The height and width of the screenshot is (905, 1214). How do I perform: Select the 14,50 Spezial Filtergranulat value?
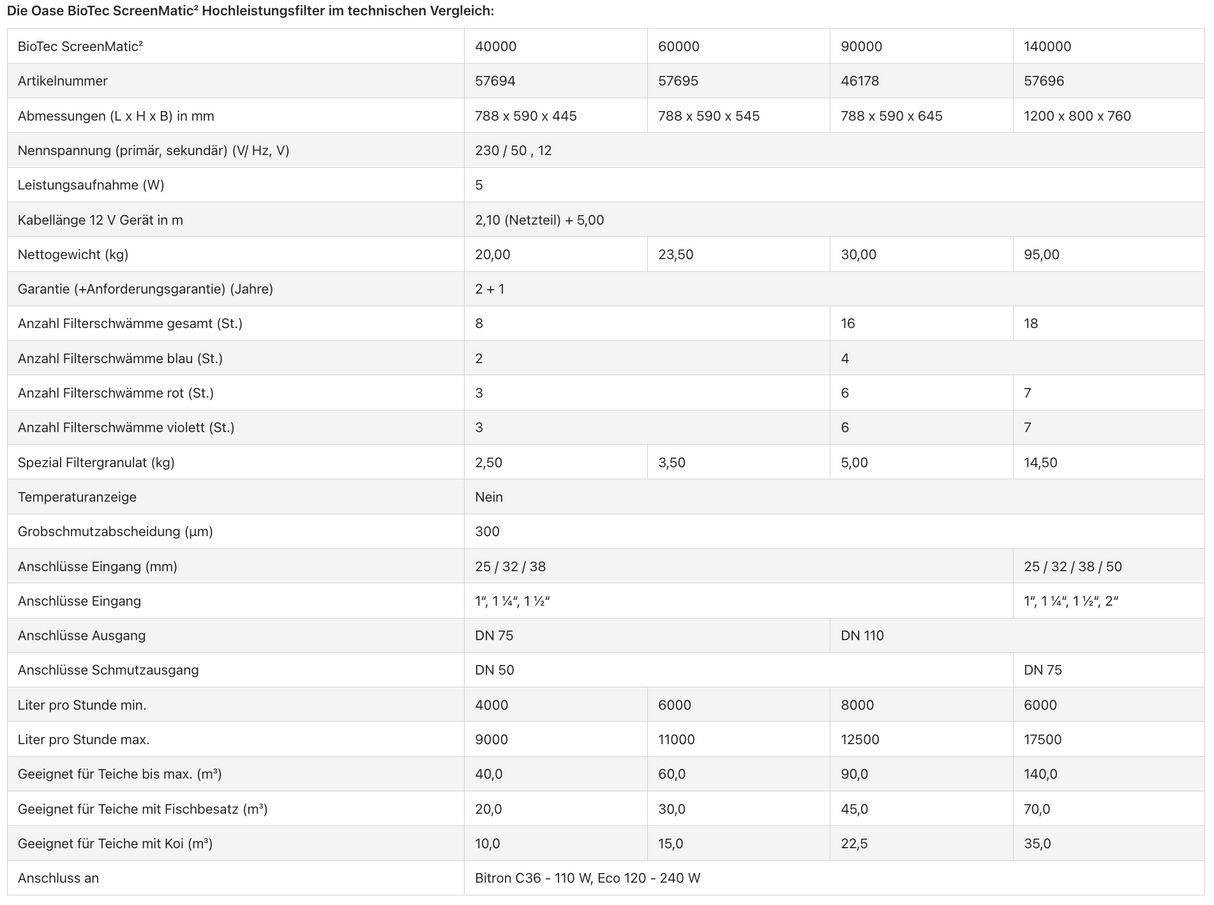coord(1040,462)
